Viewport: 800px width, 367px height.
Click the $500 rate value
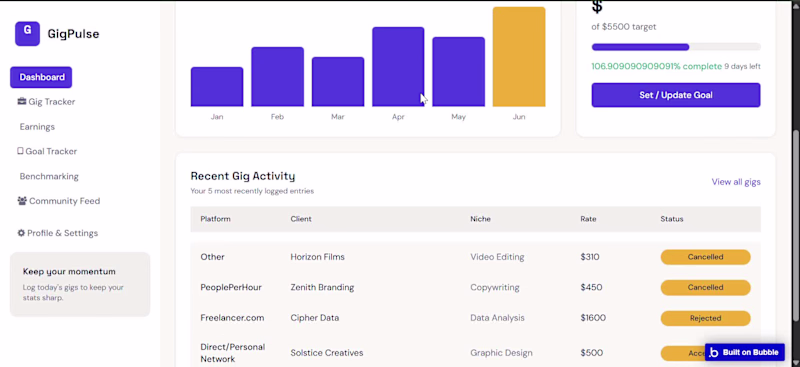(591, 353)
